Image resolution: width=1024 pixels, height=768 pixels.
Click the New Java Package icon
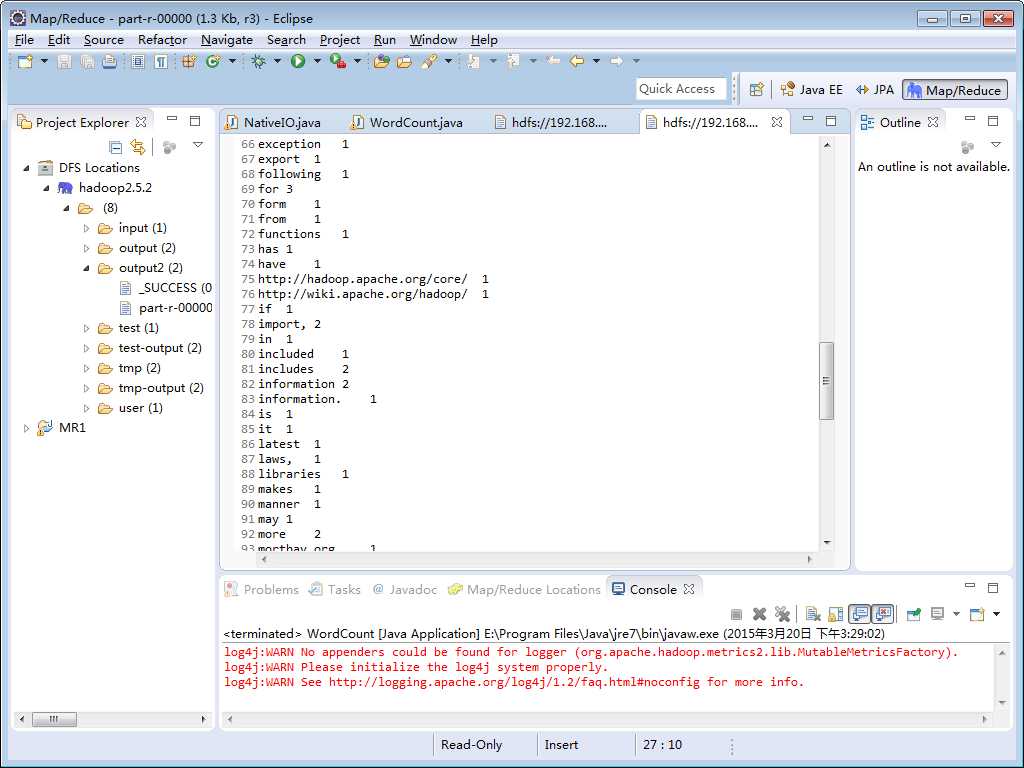(x=189, y=61)
